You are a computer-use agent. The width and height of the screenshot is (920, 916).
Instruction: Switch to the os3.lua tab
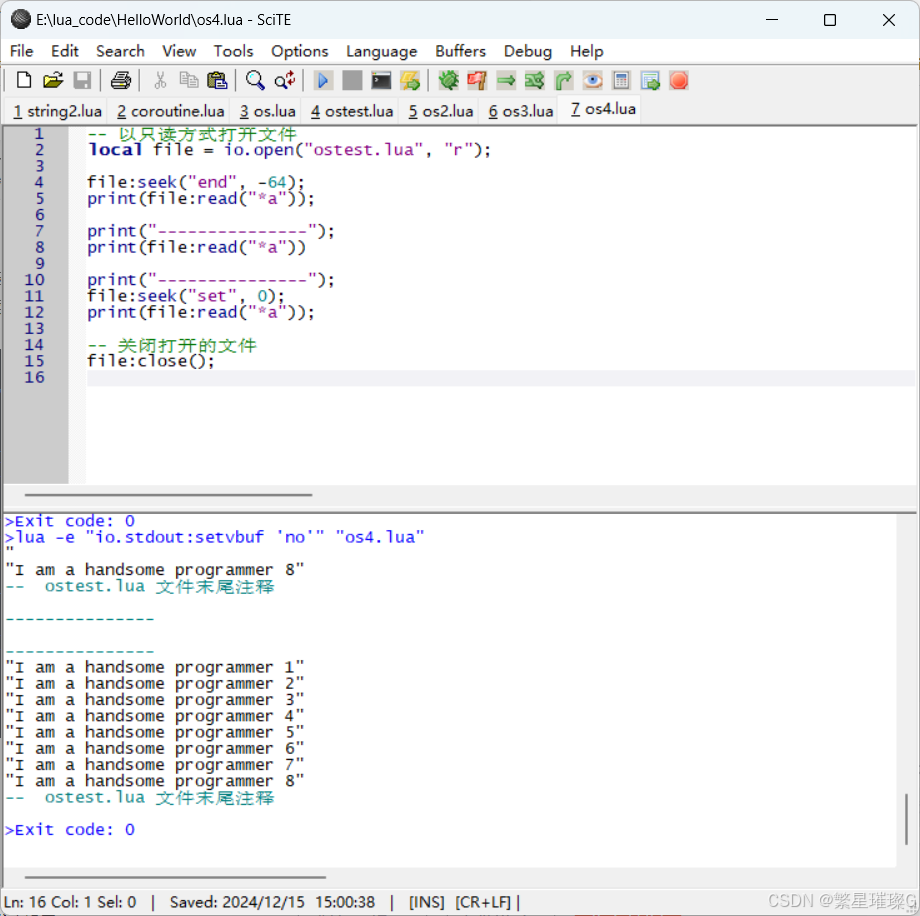tap(521, 111)
